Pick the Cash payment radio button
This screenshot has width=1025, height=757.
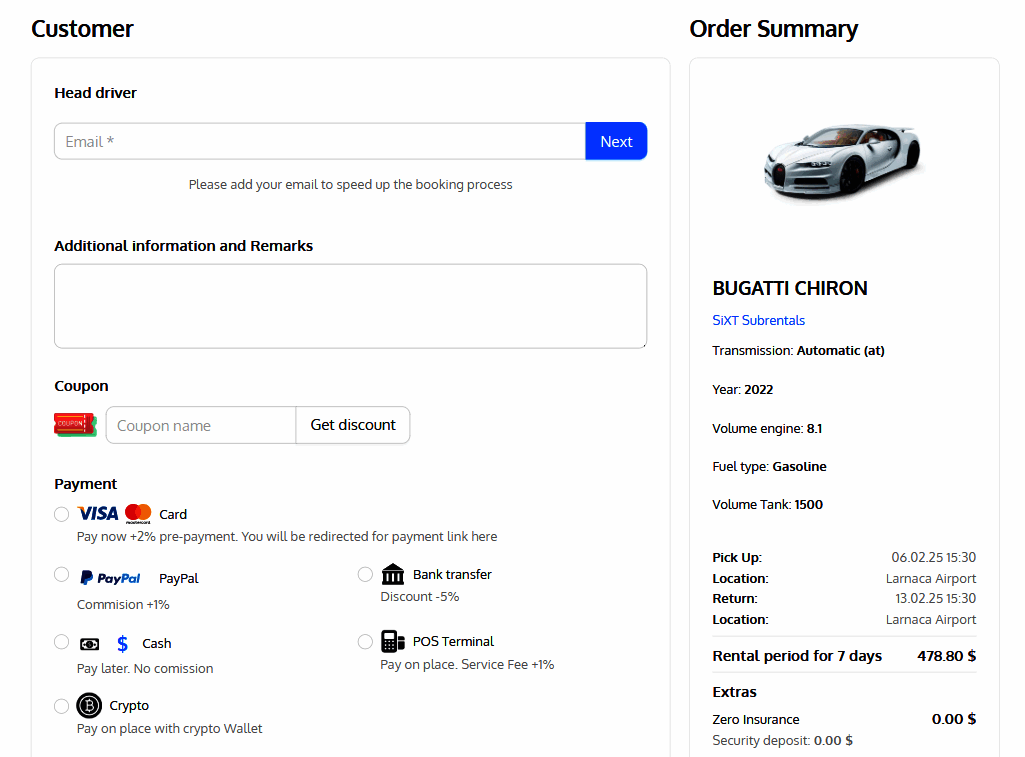tap(62, 642)
